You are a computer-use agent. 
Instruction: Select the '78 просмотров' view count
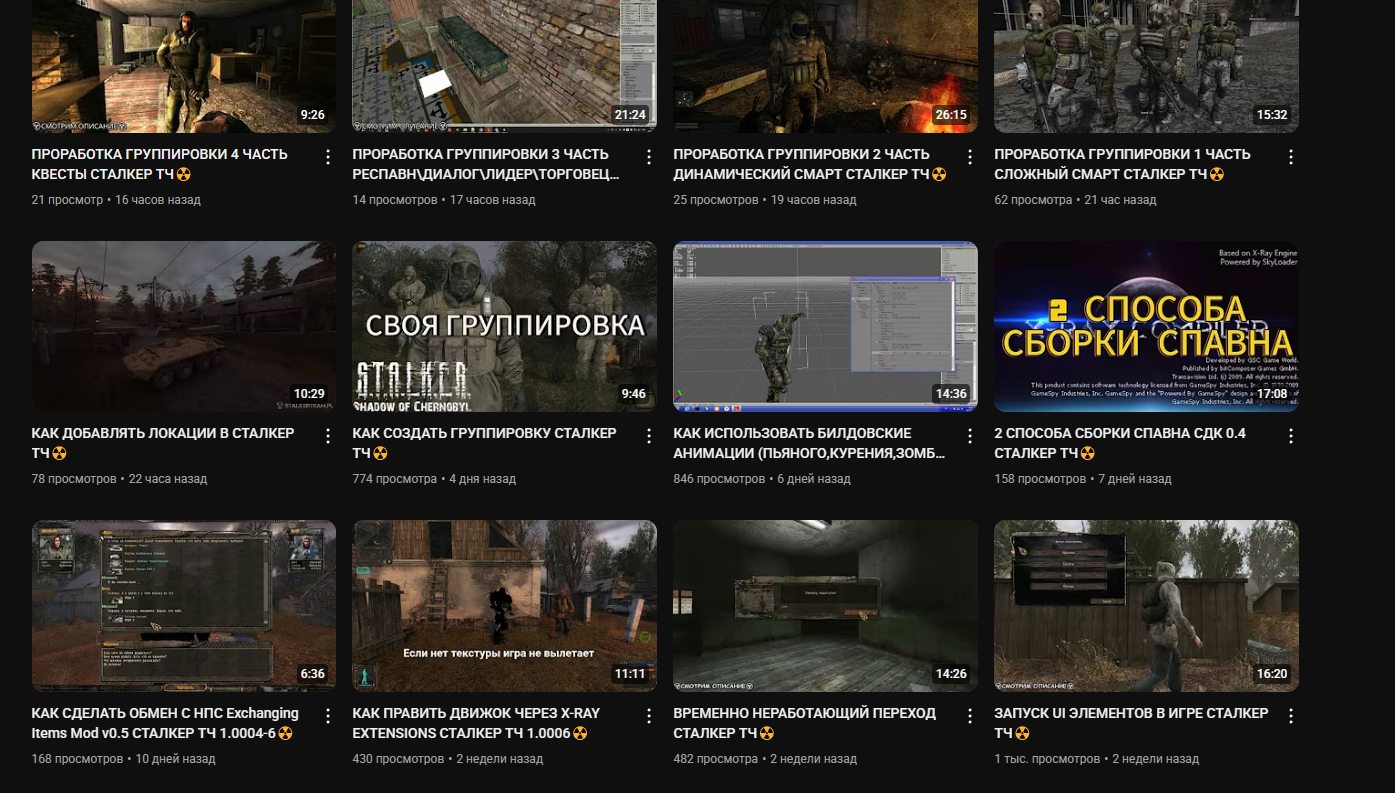[x=74, y=479]
